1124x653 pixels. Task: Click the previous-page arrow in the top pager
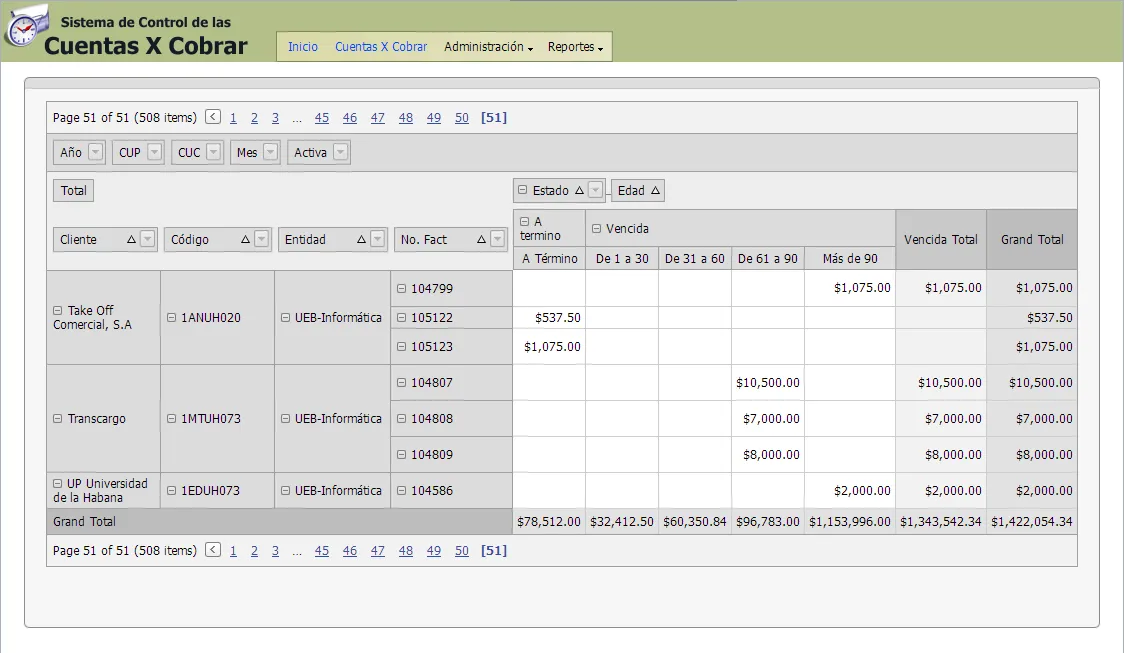(x=212, y=117)
